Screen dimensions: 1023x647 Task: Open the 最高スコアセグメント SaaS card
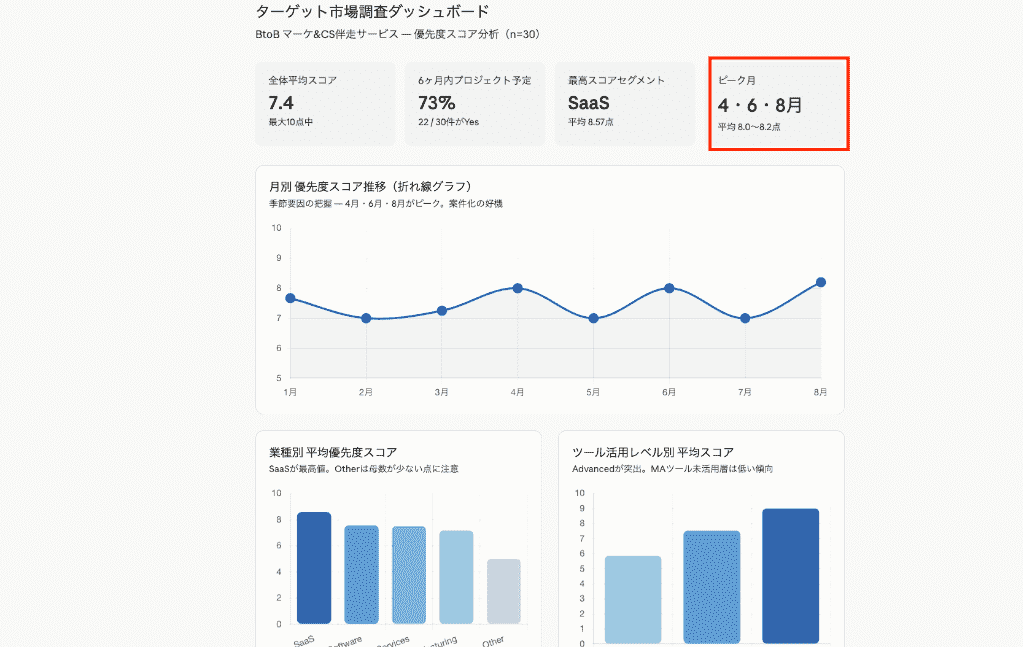tap(624, 104)
